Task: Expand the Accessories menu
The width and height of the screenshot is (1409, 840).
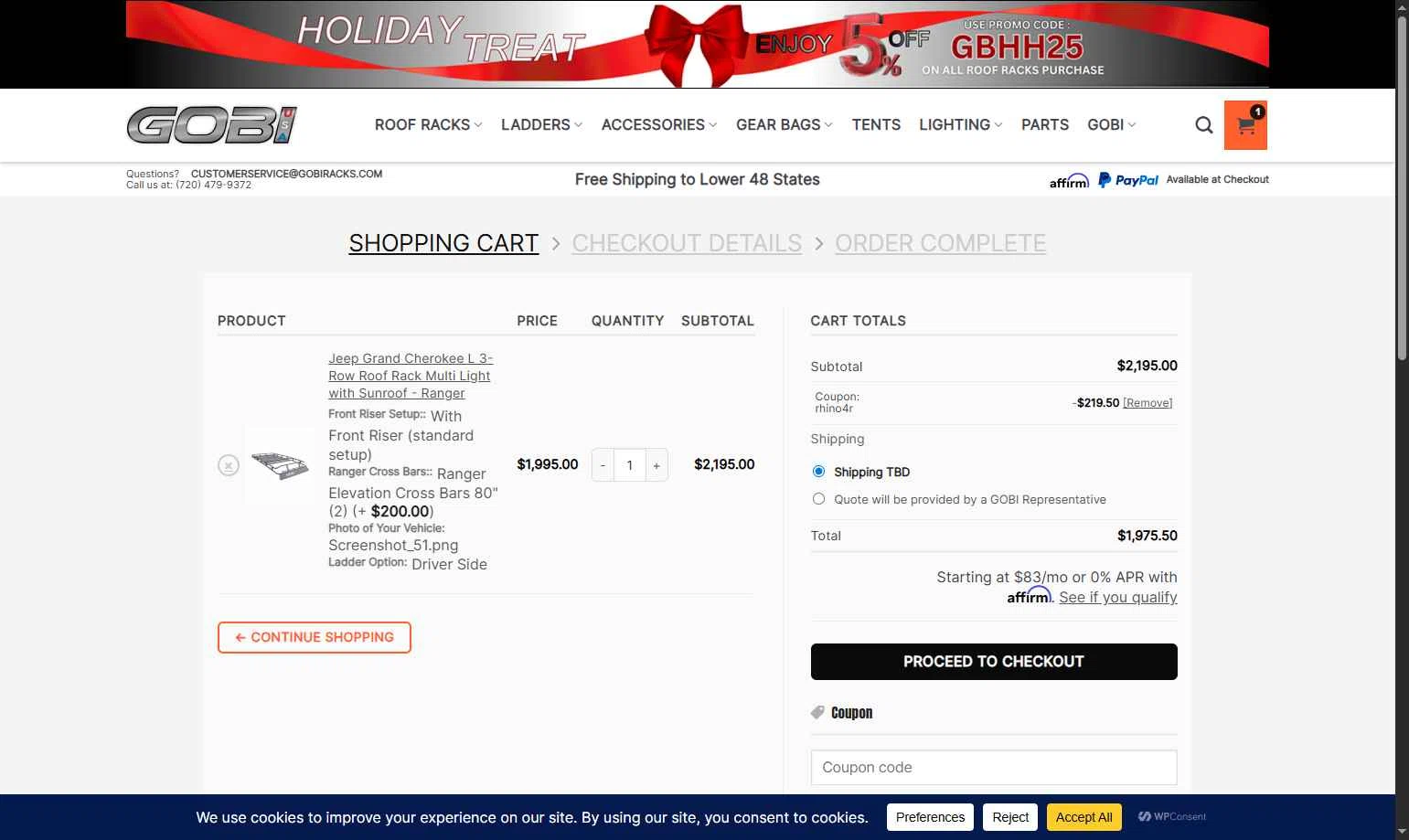Action: point(659,125)
